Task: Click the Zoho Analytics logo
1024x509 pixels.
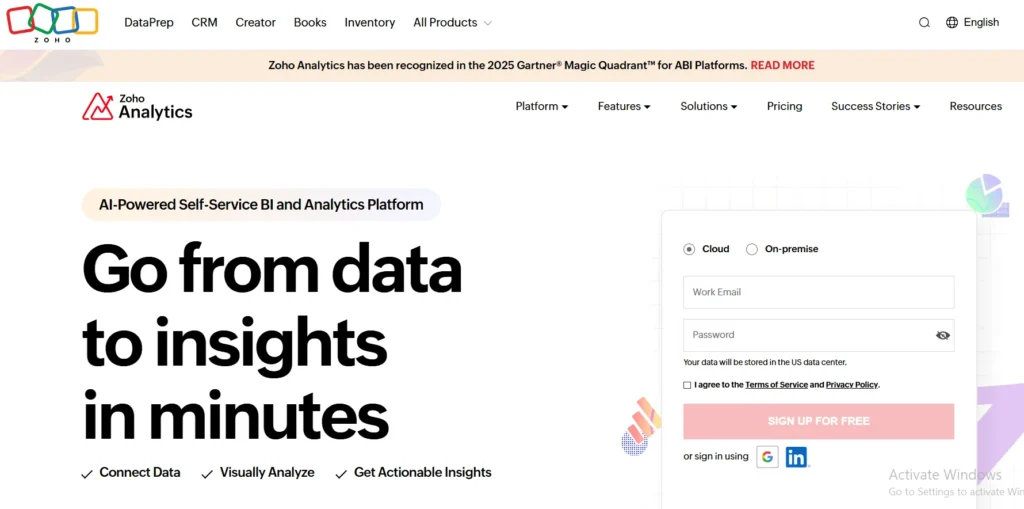Action: pos(137,107)
